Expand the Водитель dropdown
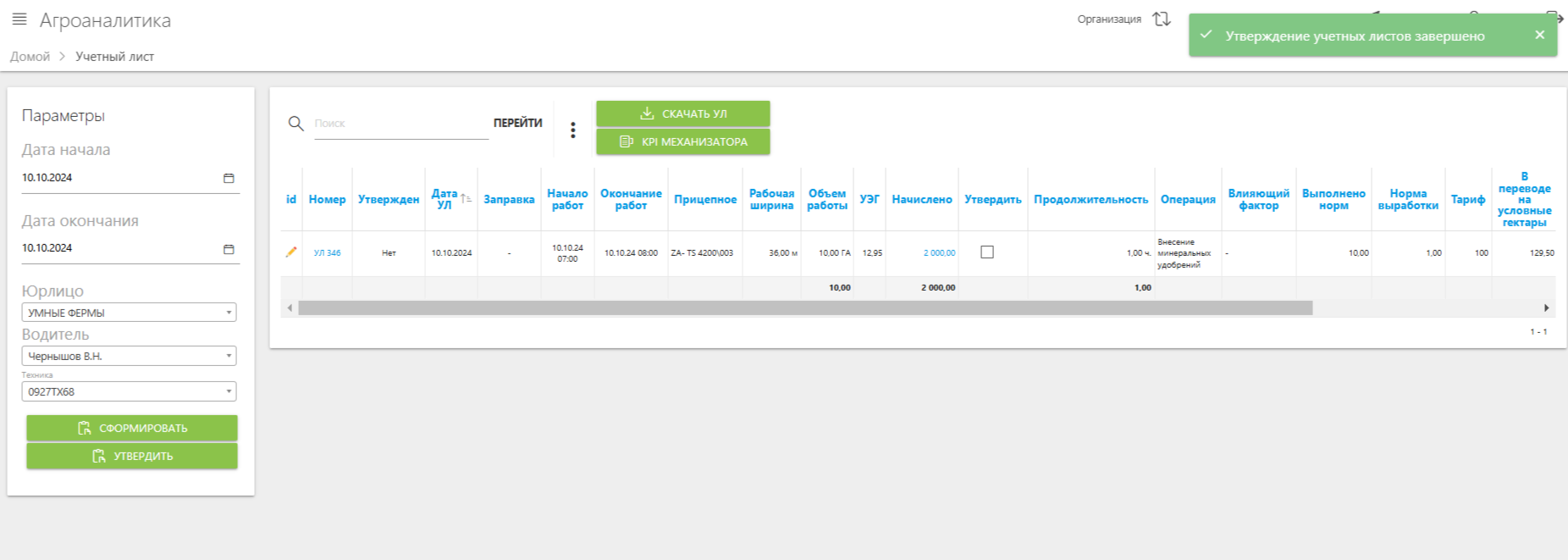The height and width of the screenshot is (560, 1568). coord(229,356)
